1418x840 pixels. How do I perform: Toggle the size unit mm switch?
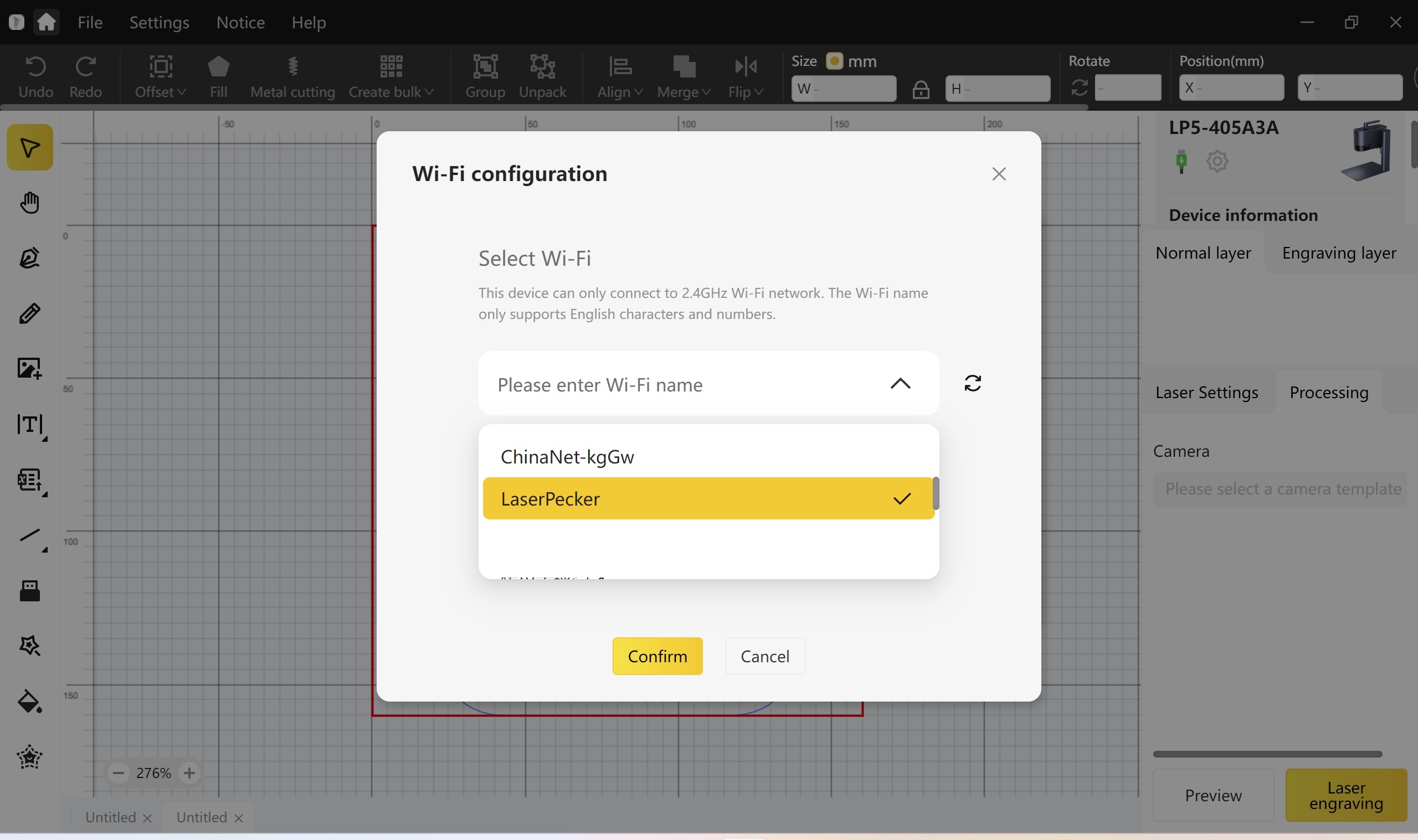click(834, 61)
